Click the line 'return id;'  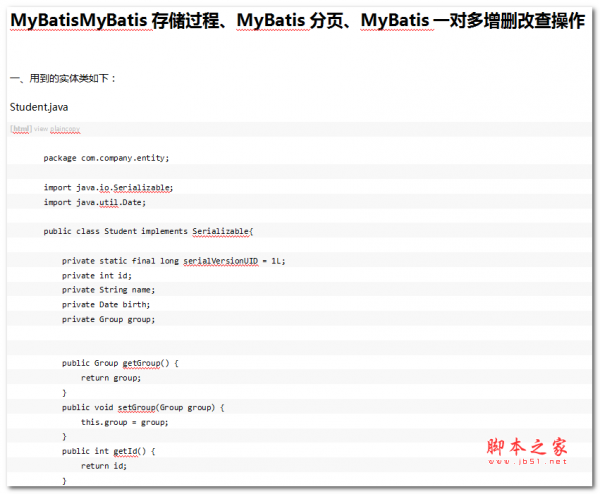coord(104,466)
